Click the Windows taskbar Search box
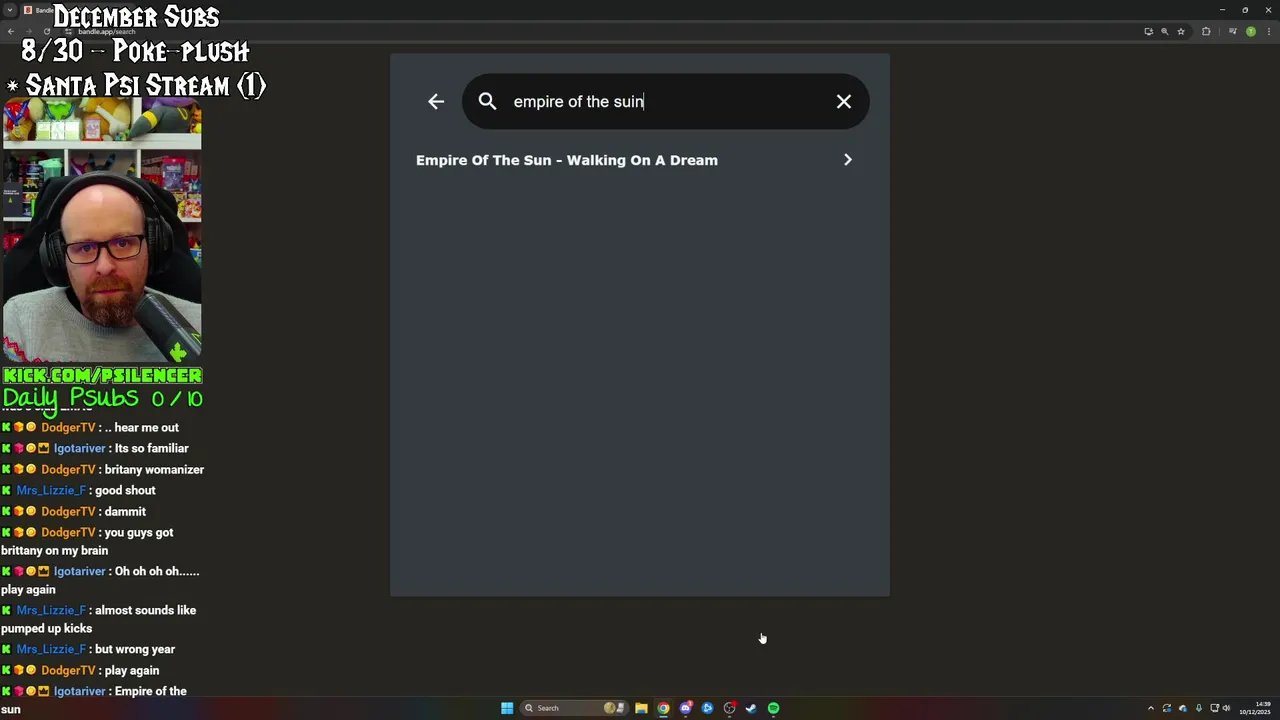Screen dimensions: 1280x720 pyautogui.click(x=575, y=708)
